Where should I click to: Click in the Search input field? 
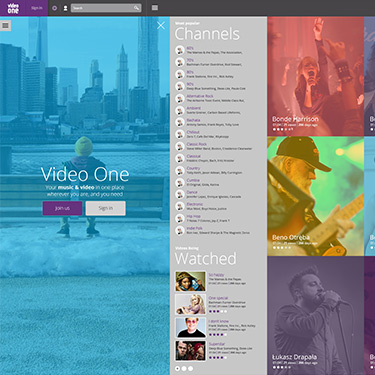tap(103, 8)
